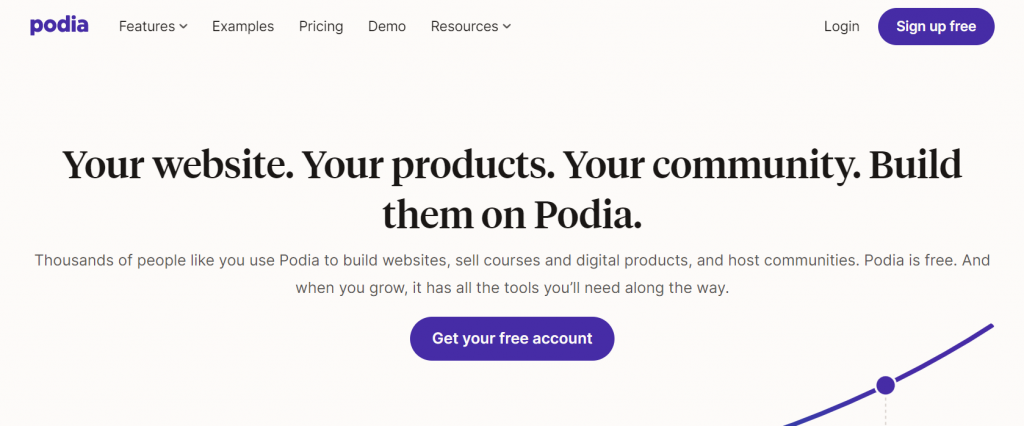Image resolution: width=1024 pixels, height=426 pixels.
Task: Click the Login link
Action: pyautogui.click(x=841, y=27)
